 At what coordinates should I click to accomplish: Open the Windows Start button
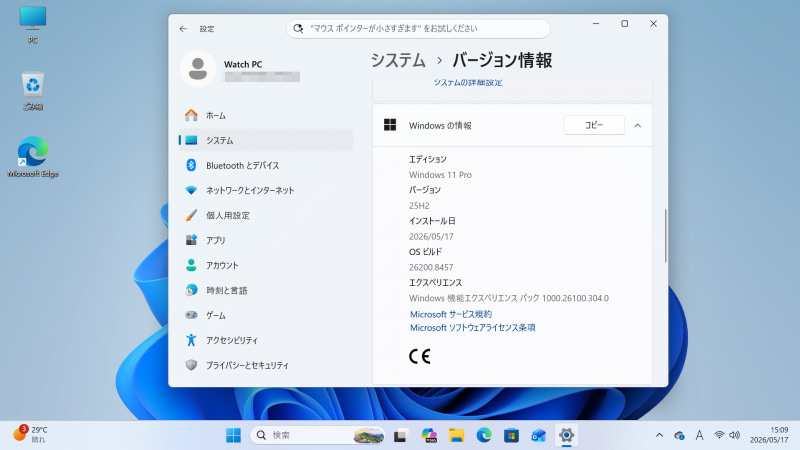(233, 435)
